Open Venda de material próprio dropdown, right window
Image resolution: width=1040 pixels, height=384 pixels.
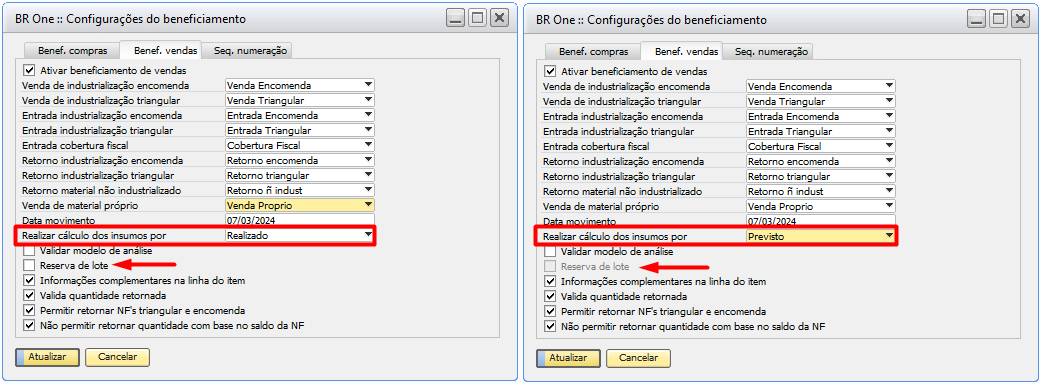point(820,206)
